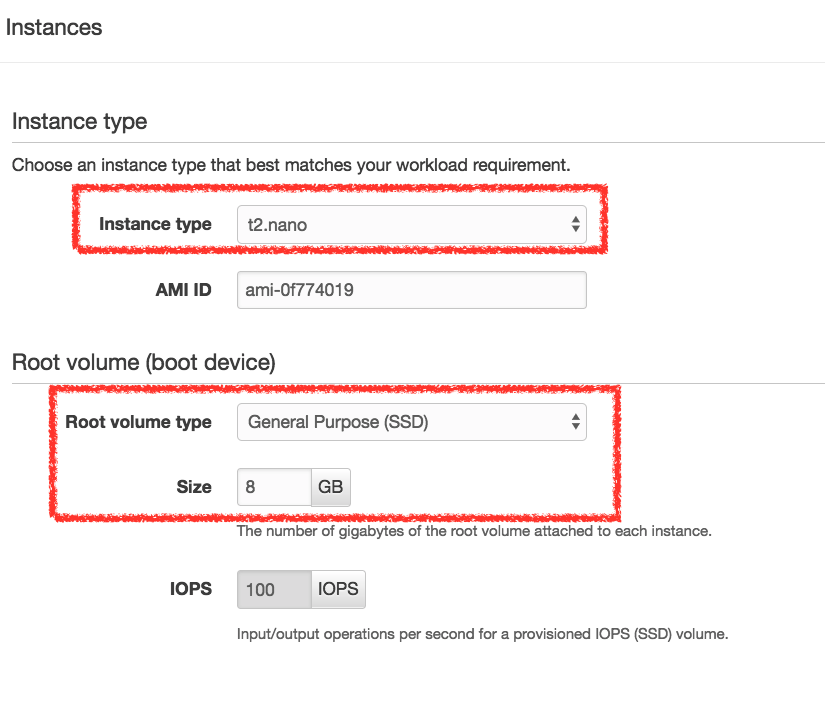Click the provisioned IOPS (SSD) help text
The height and width of the screenshot is (707, 825).
pyautogui.click(x=482, y=634)
